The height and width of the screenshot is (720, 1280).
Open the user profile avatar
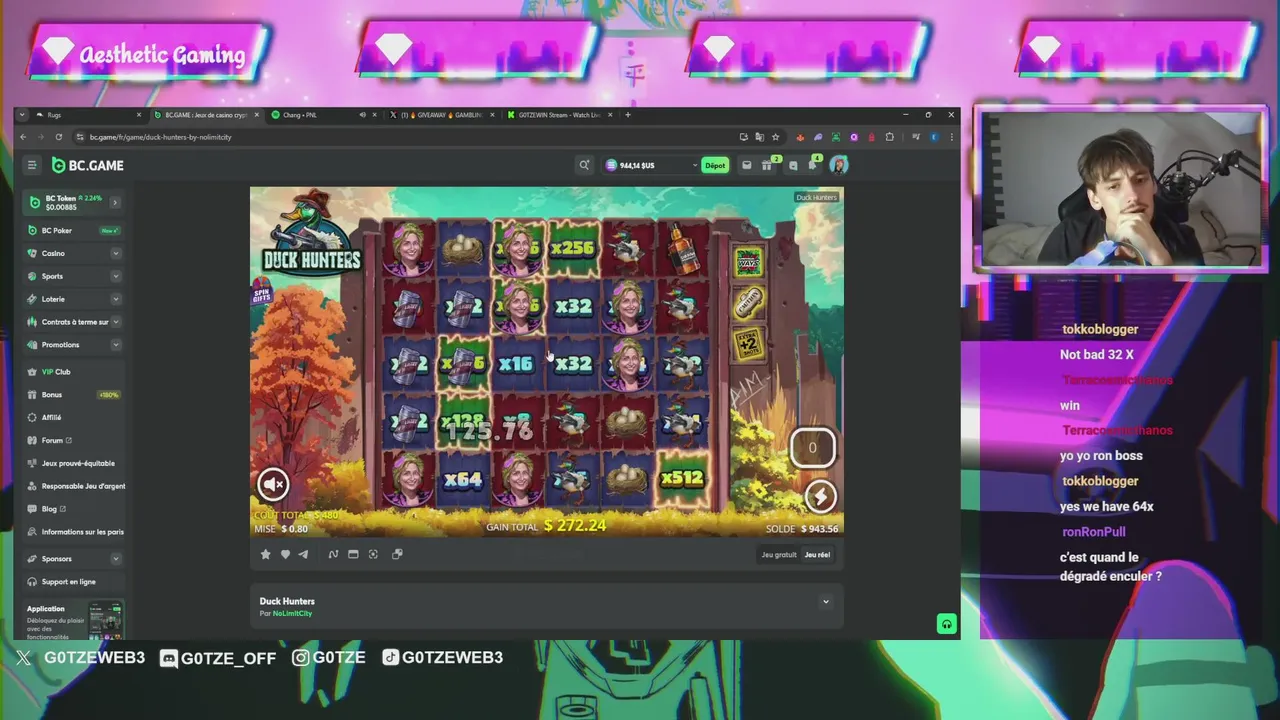(x=839, y=165)
